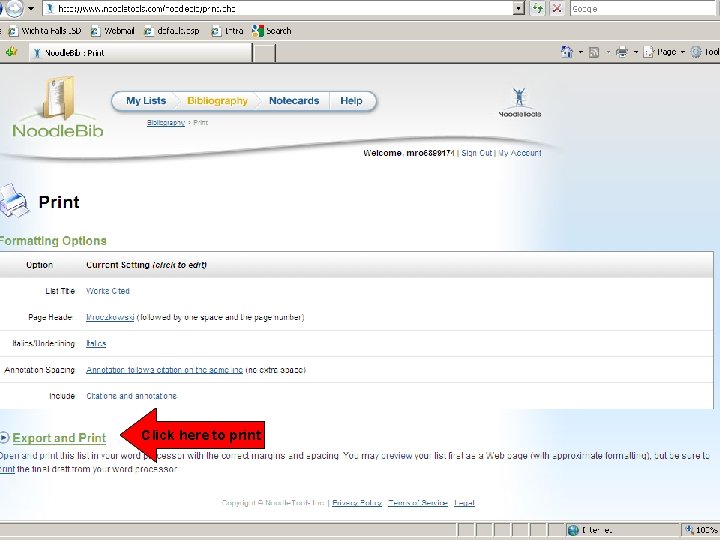Open the Home button dropdown arrow

coord(580,52)
